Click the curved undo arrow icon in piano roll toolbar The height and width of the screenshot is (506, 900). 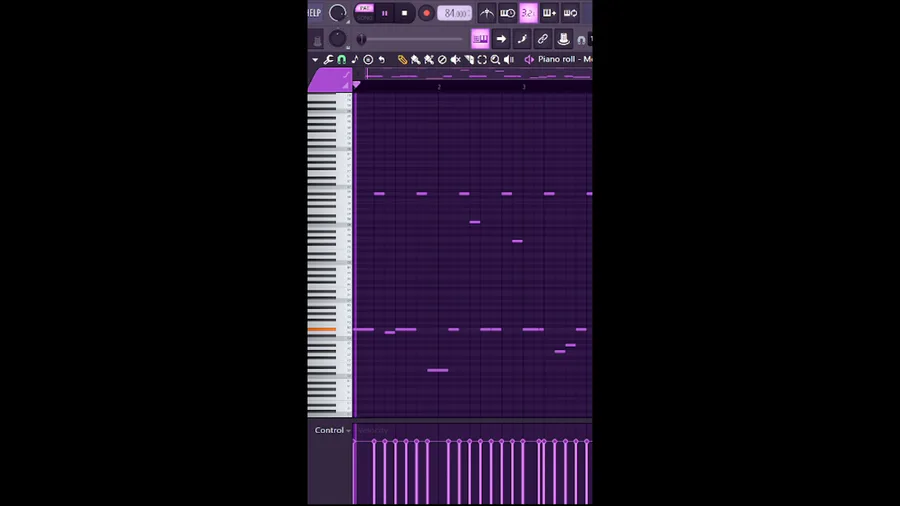pos(381,60)
